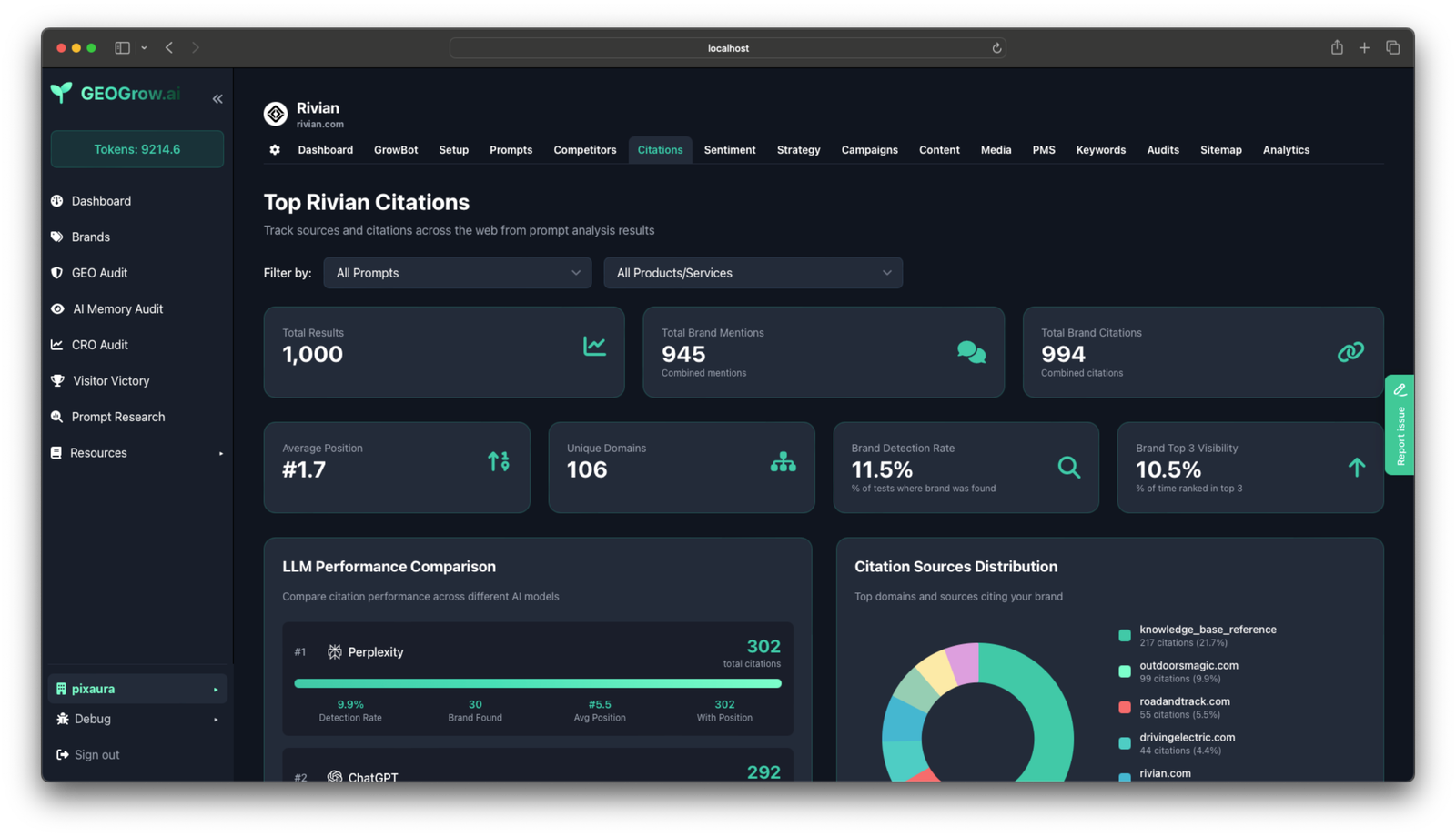Click the drivingelectric.com legend swatch
Viewport: 1456px width, 837px height.
[x=1125, y=743]
